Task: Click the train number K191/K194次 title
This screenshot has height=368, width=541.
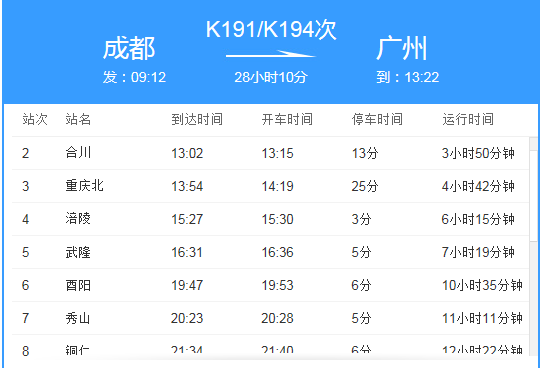Action: coord(271,30)
